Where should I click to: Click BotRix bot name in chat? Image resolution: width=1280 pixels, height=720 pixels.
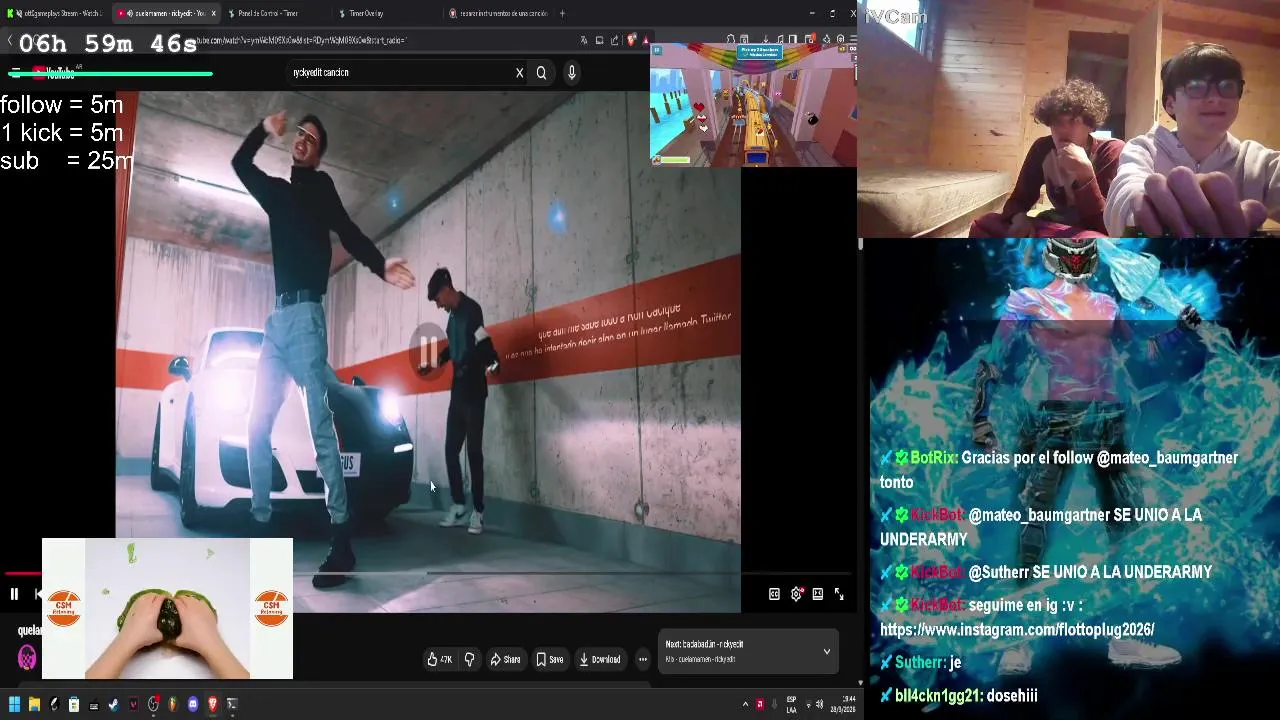[x=934, y=457]
